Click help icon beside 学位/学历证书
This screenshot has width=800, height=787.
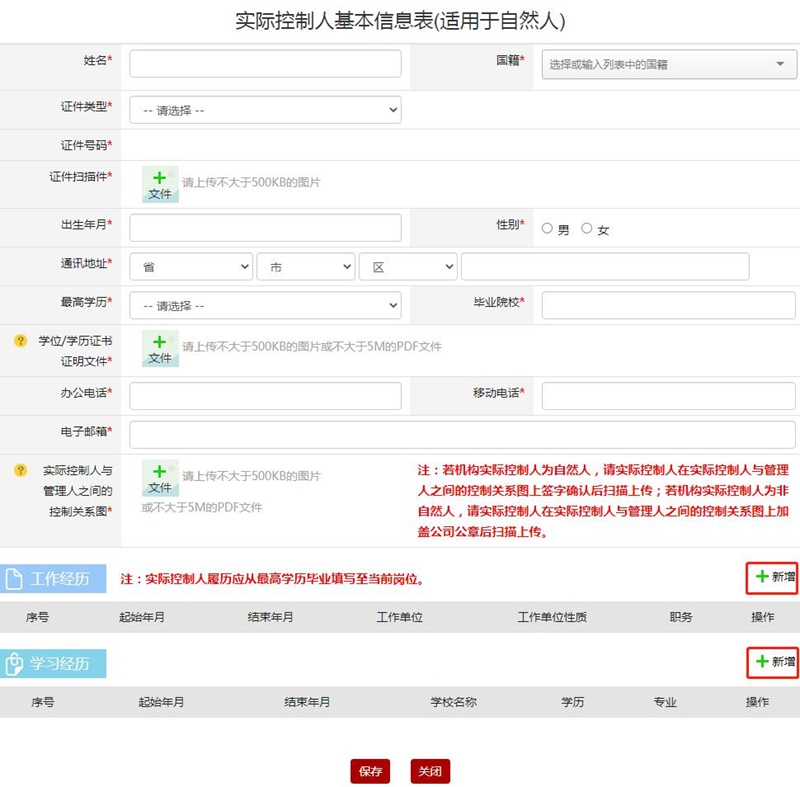point(20,341)
